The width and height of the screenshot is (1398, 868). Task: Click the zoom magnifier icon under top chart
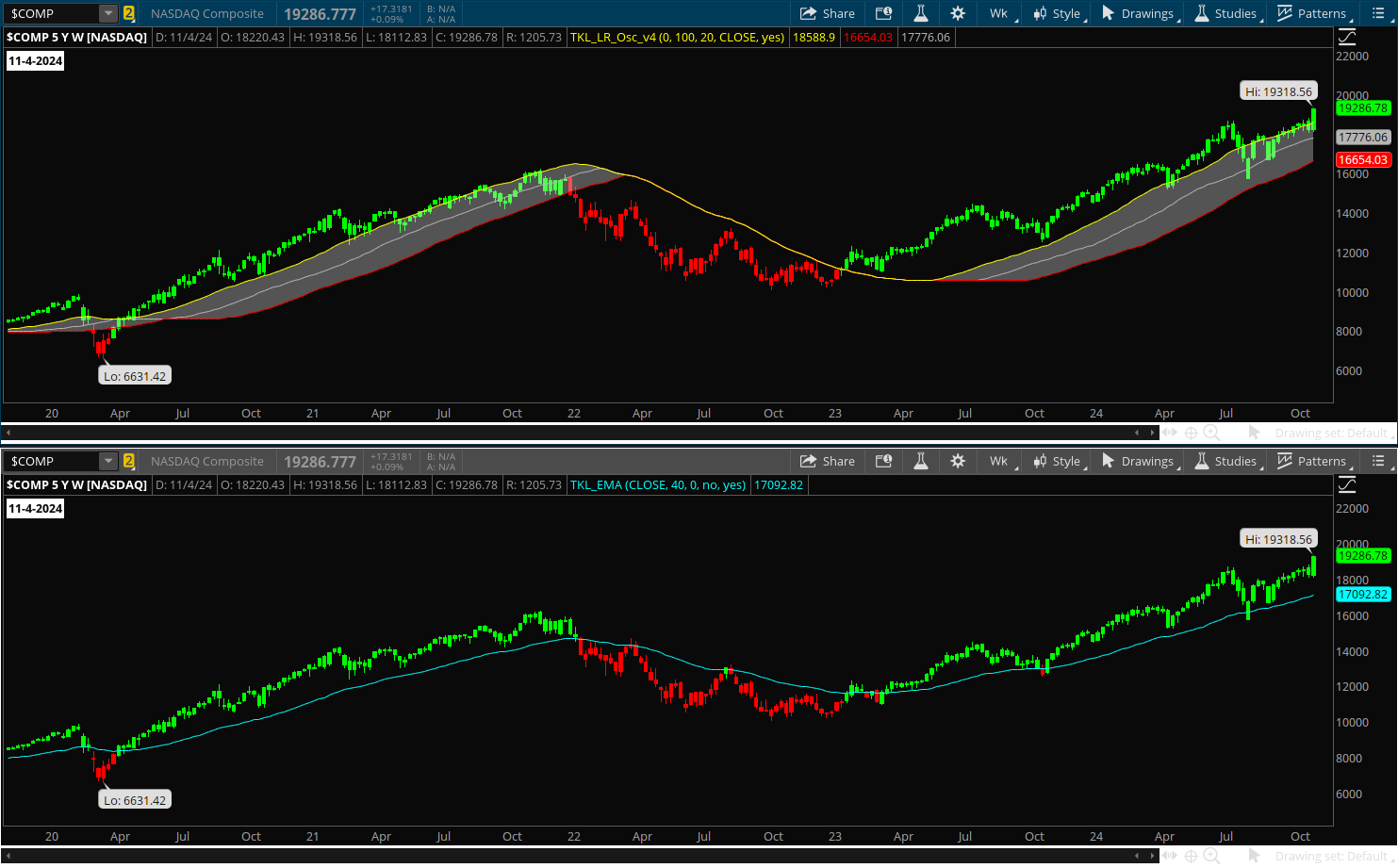(x=1211, y=433)
